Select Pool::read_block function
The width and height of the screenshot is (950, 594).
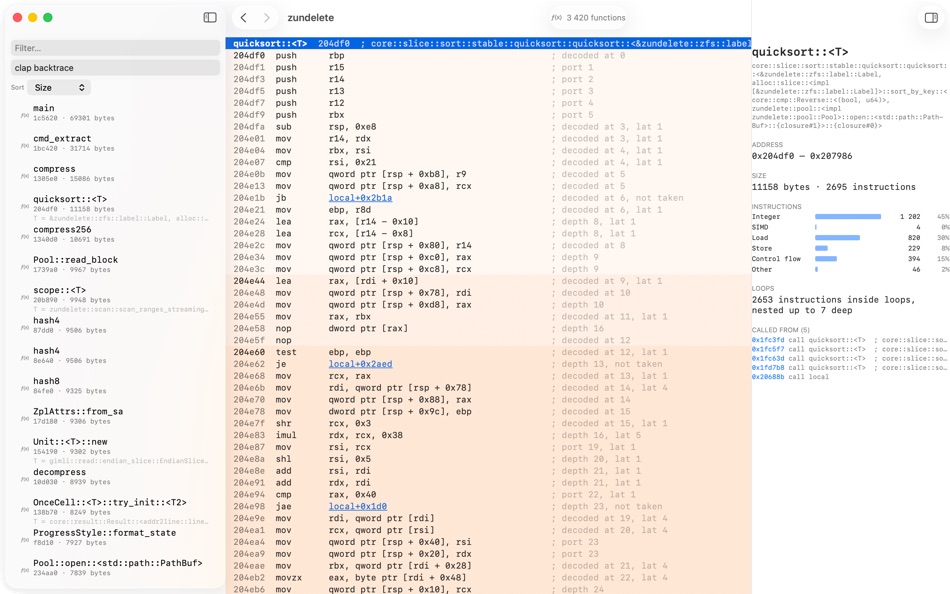115,264
